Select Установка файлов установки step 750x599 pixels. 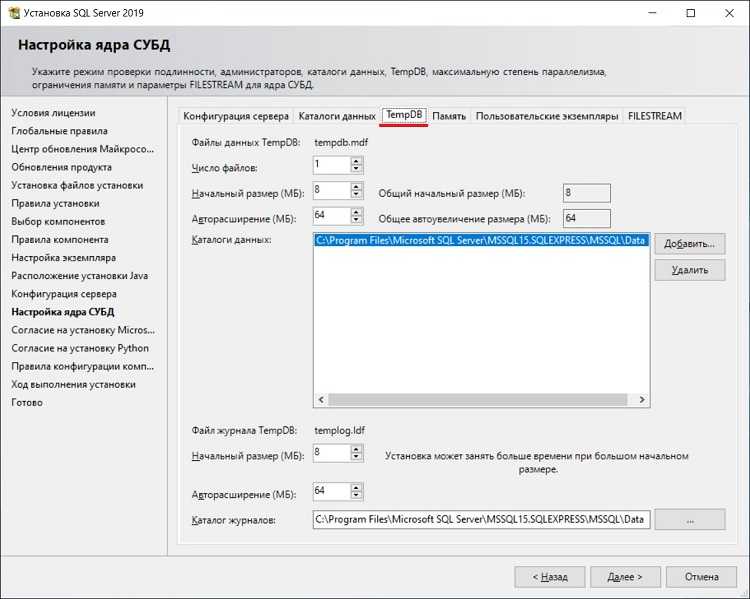[x=77, y=186]
